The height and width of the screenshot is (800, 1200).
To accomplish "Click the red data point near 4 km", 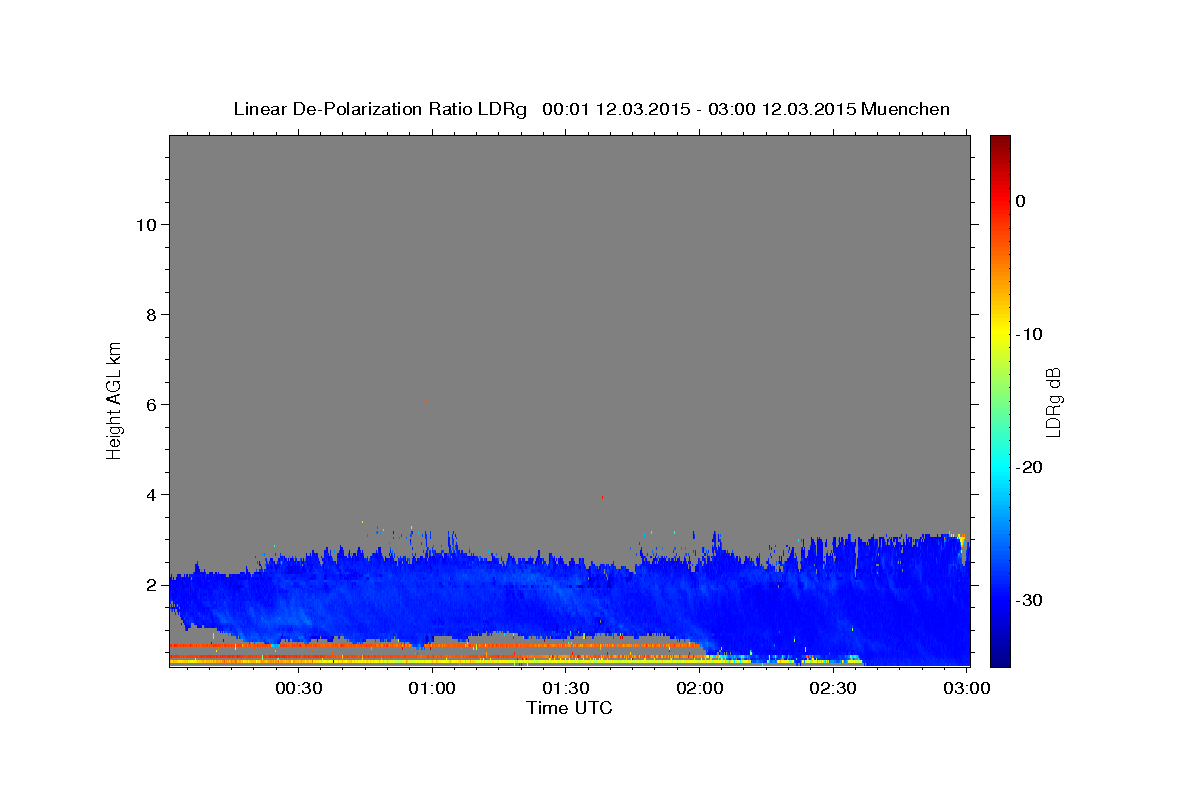I will pyautogui.click(x=602, y=497).
